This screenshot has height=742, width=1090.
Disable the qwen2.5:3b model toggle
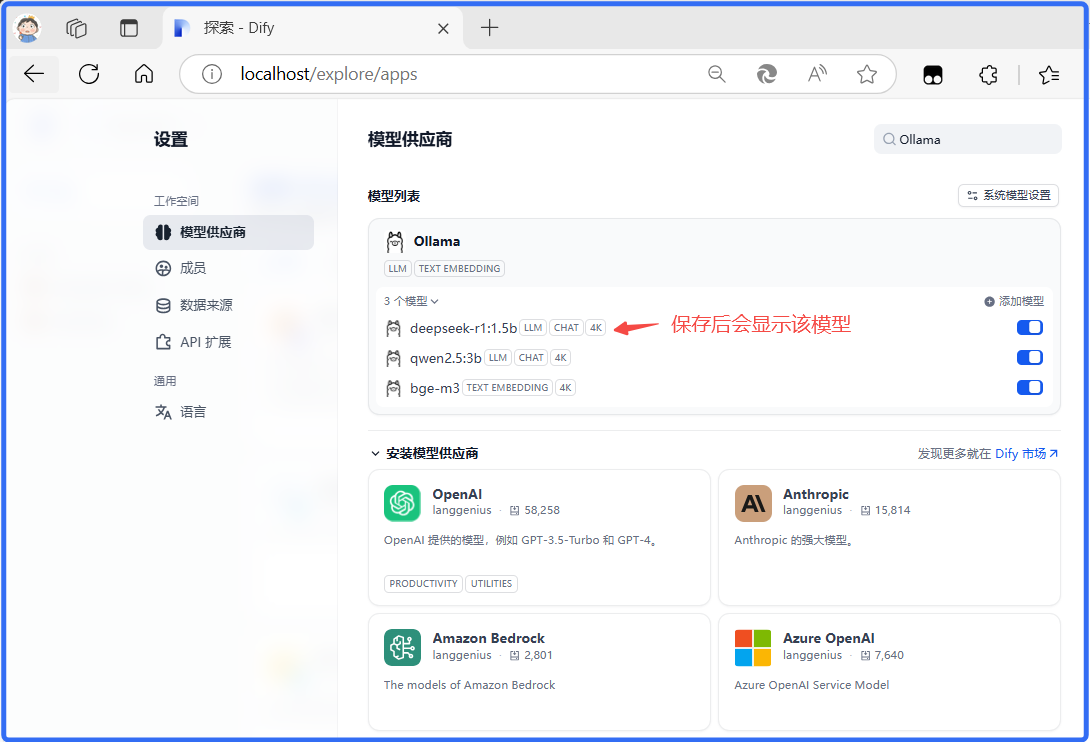(x=1030, y=357)
